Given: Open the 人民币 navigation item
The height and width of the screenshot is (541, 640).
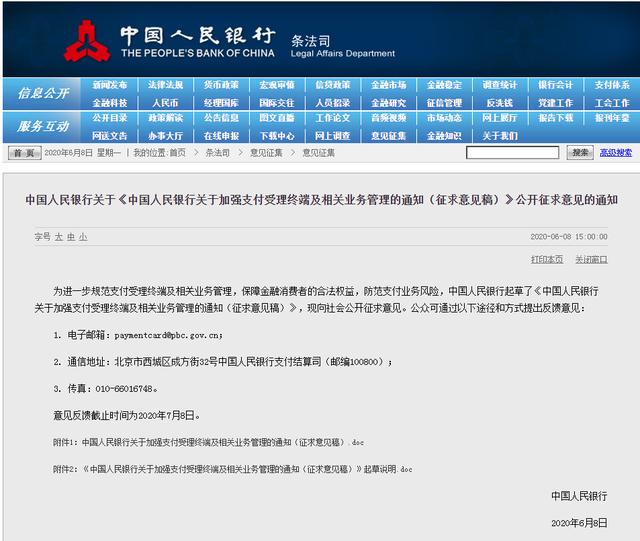Looking at the screenshot, I should (165, 102).
